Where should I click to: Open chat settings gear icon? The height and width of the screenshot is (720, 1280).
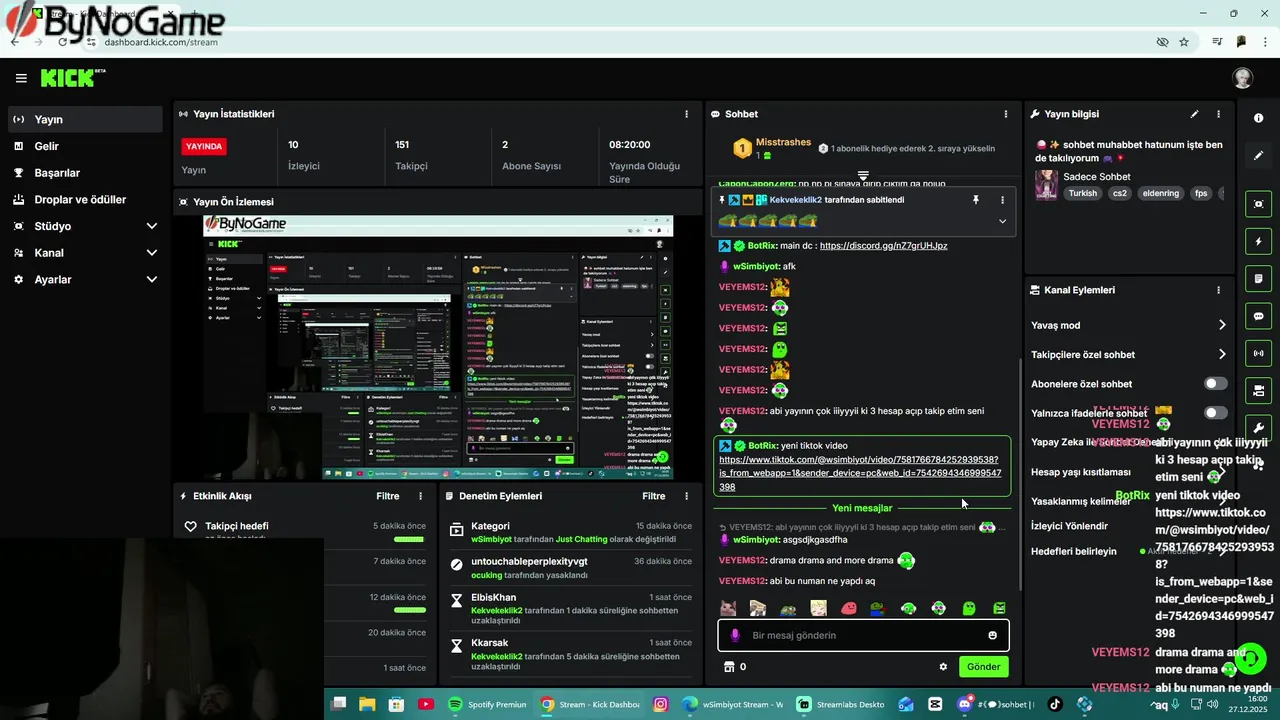pyautogui.click(x=943, y=667)
